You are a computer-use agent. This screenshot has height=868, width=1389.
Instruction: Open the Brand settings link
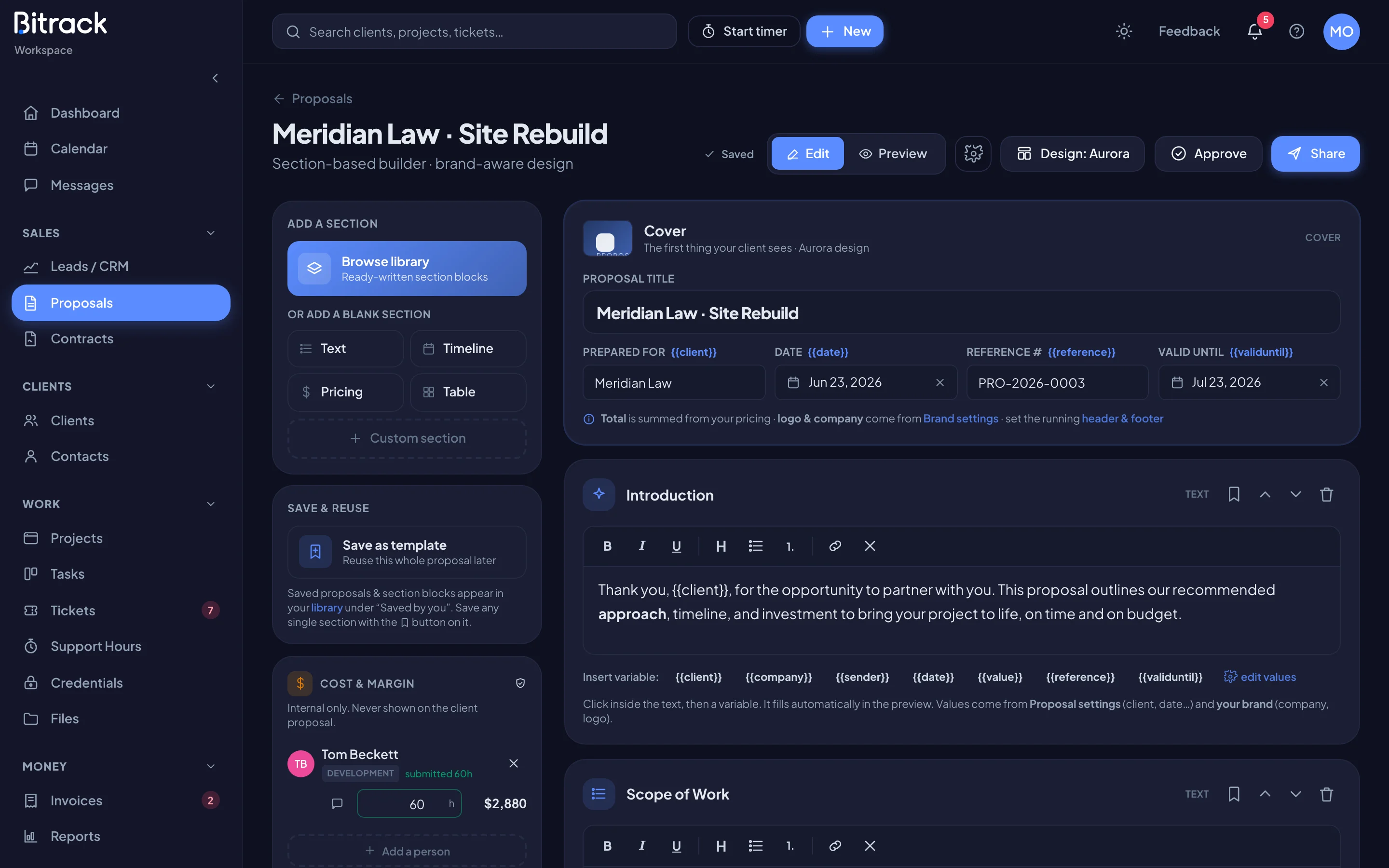(960, 419)
